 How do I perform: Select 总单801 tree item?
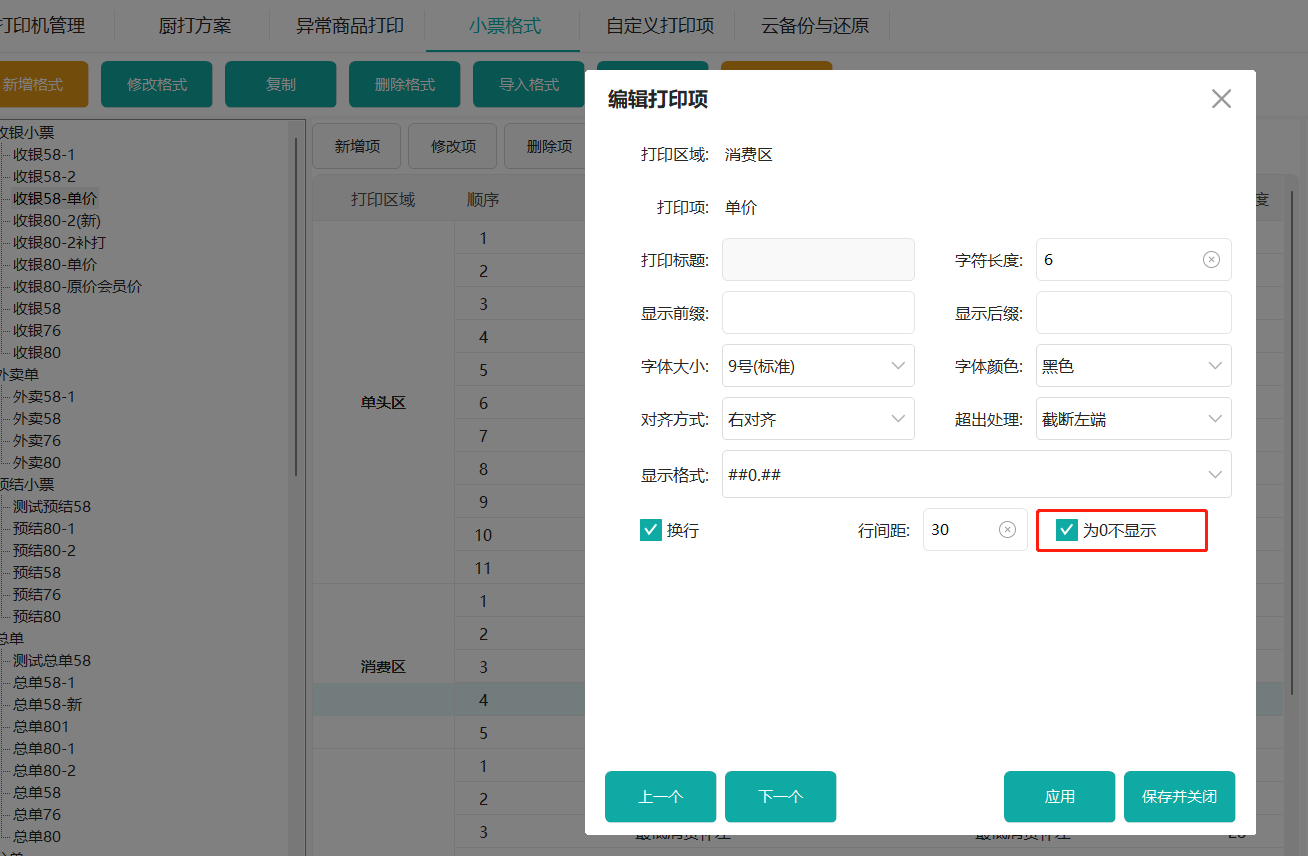click(41, 726)
